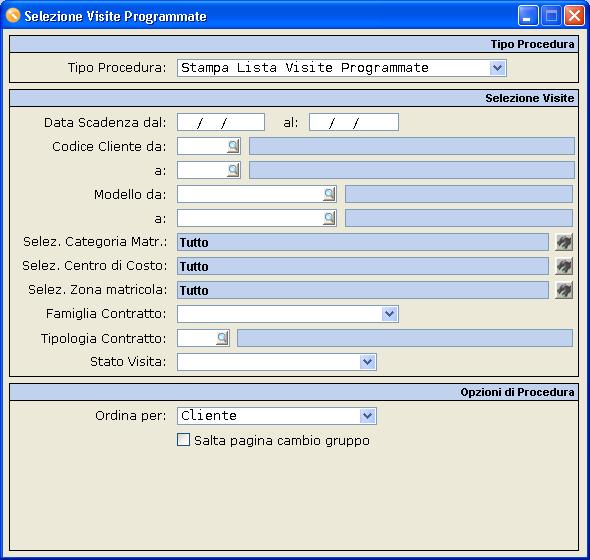Open the Stato Visita dropdown

pyautogui.click(x=367, y=362)
